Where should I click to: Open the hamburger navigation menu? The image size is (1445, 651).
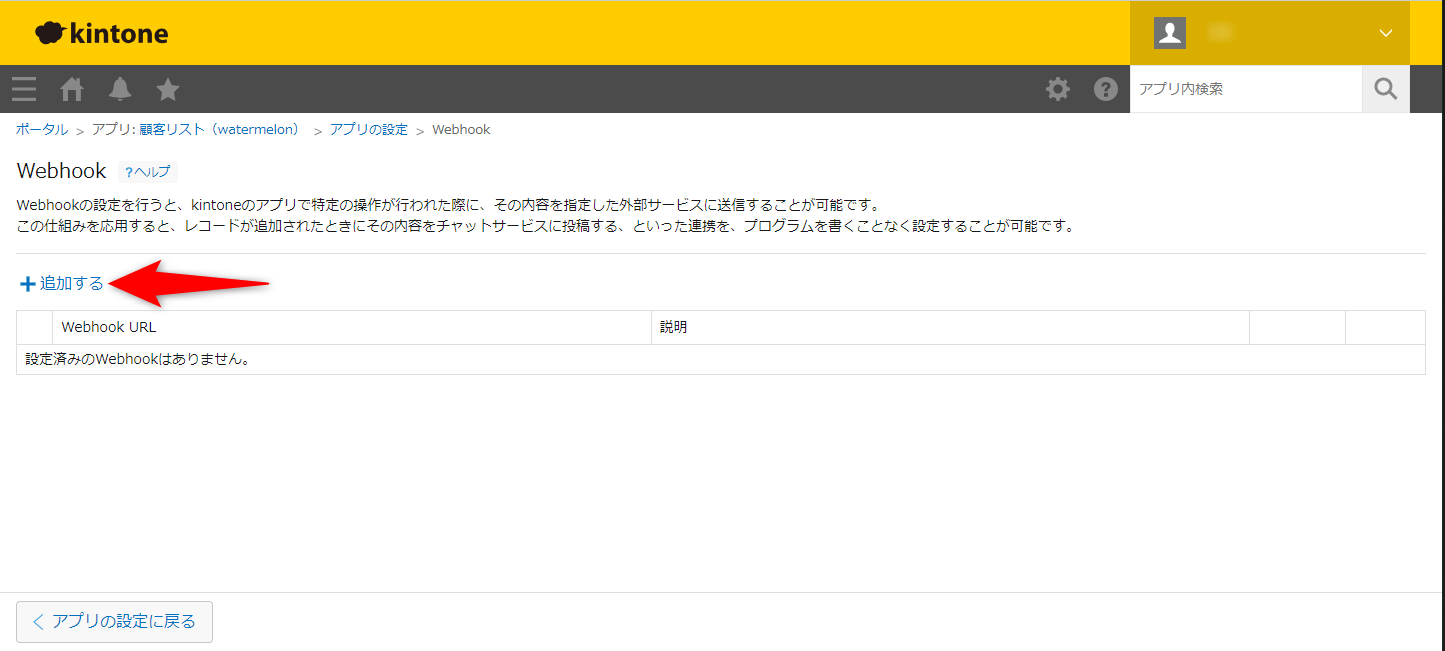pyautogui.click(x=24, y=89)
